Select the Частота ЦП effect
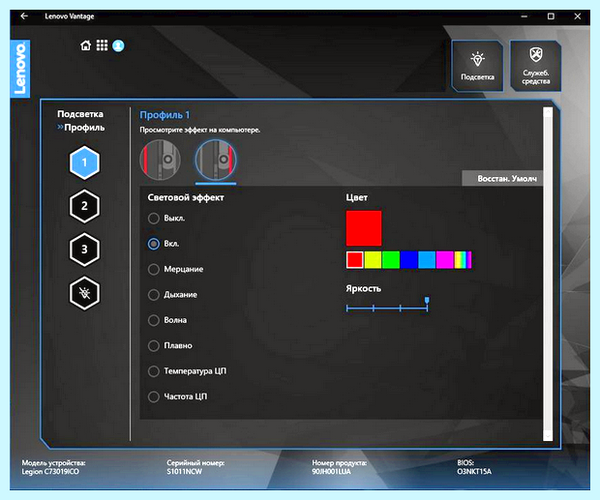This screenshot has height=500, width=600. 178,397
